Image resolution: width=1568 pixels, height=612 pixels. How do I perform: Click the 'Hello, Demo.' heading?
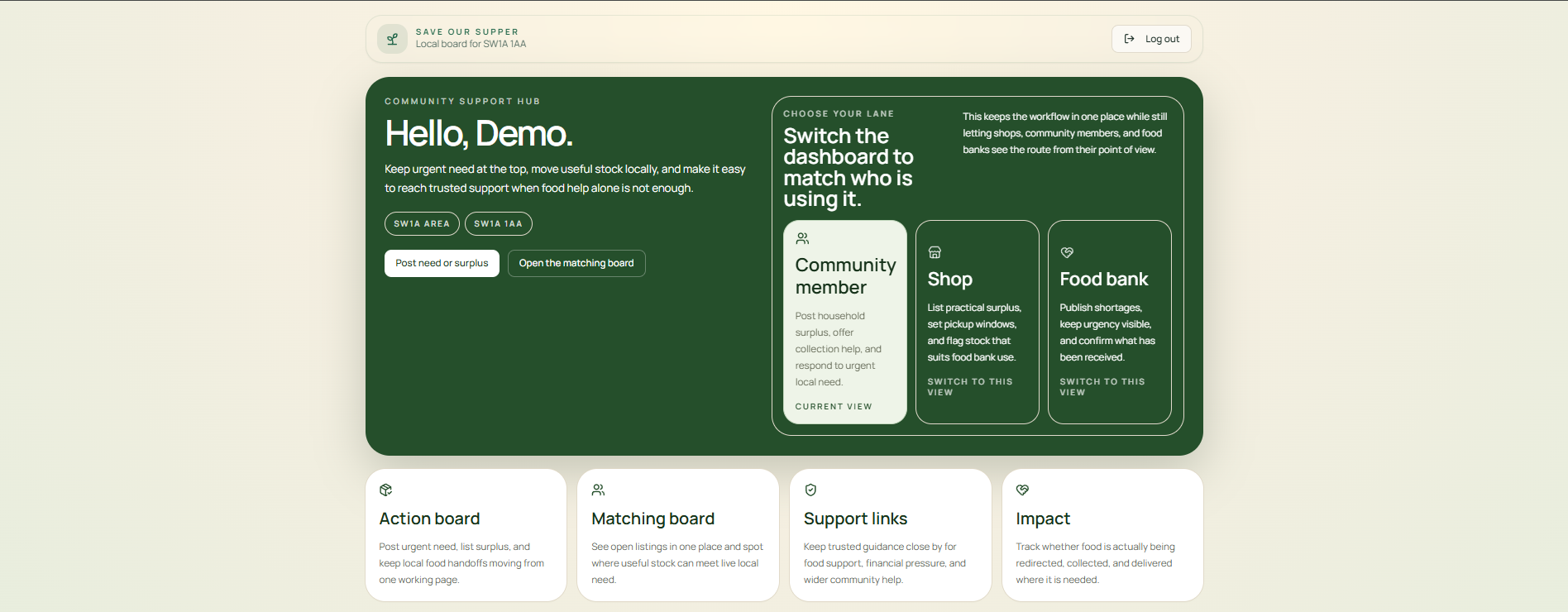(x=479, y=133)
